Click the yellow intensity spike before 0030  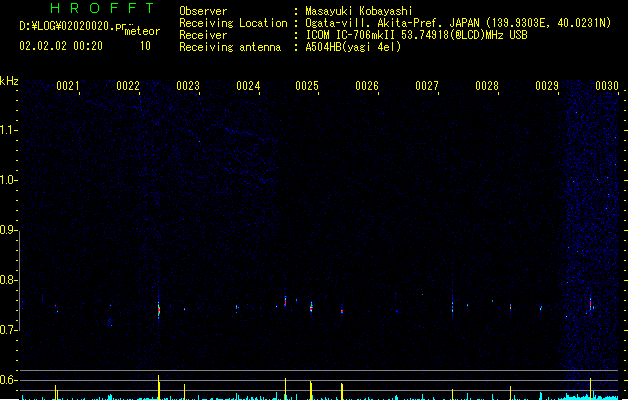coord(590,388)
